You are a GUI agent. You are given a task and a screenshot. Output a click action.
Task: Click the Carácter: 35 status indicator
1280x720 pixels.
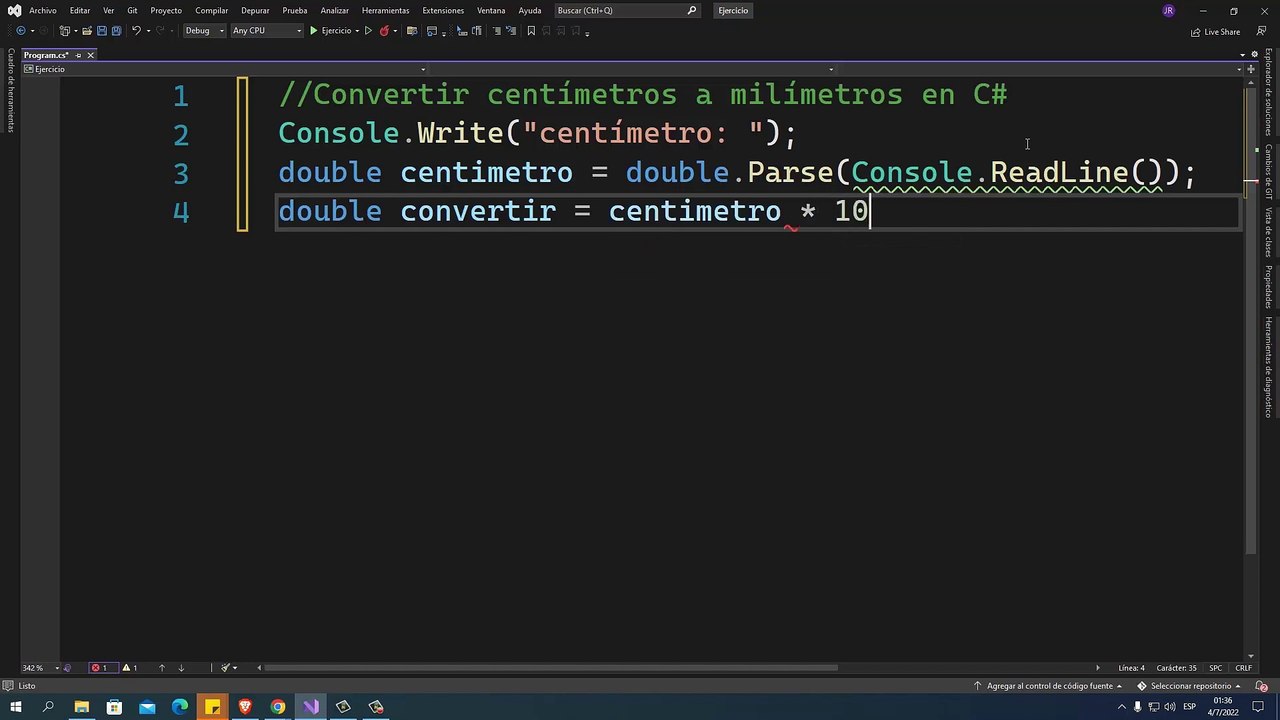1176,668
